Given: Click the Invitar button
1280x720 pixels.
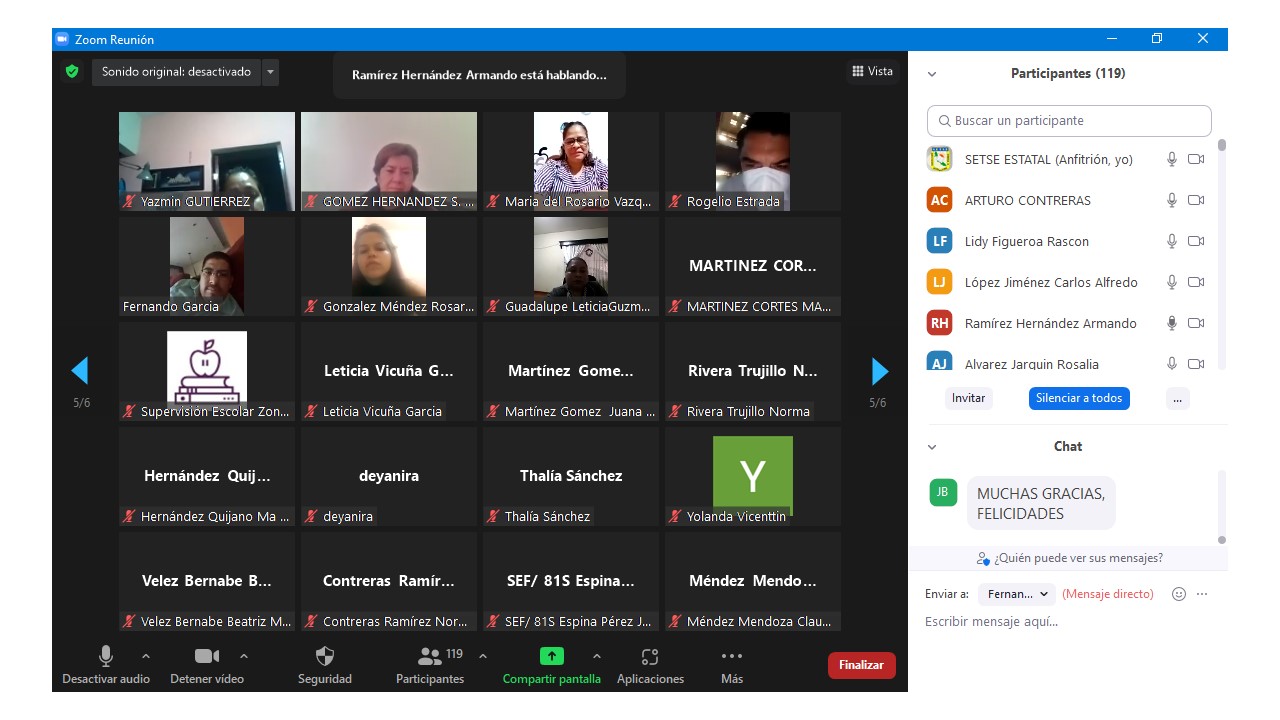Looking at the screenshot, I should point(968,398).
